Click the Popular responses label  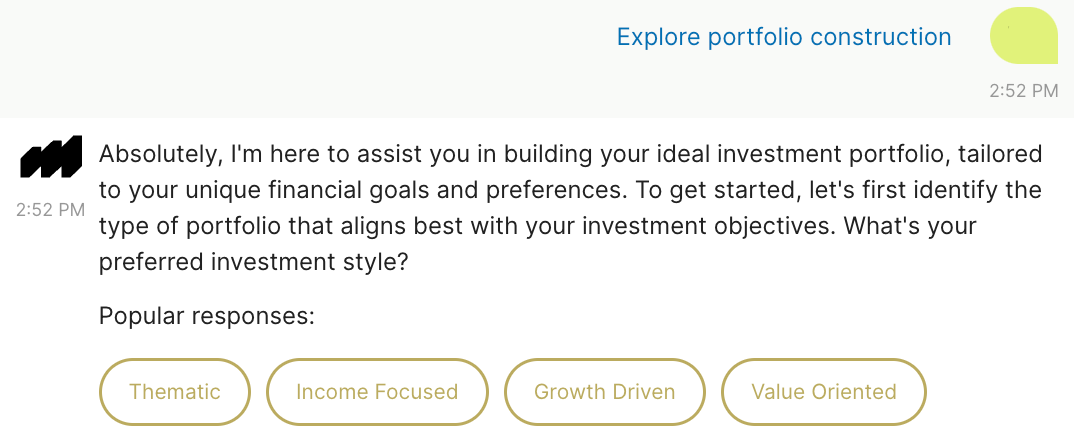point(207,317)
